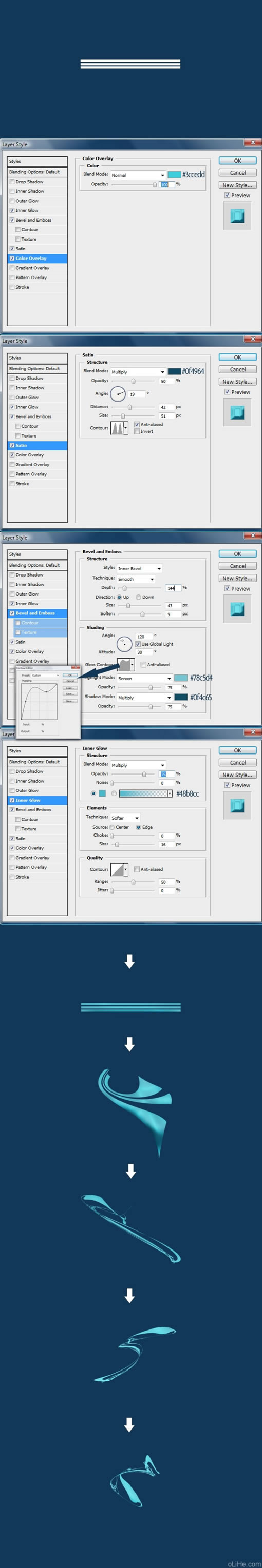Click New Style button in Satin dialog
This screenshot has width=262, height=1568.
pyautogui.click(x=238, y=382)
